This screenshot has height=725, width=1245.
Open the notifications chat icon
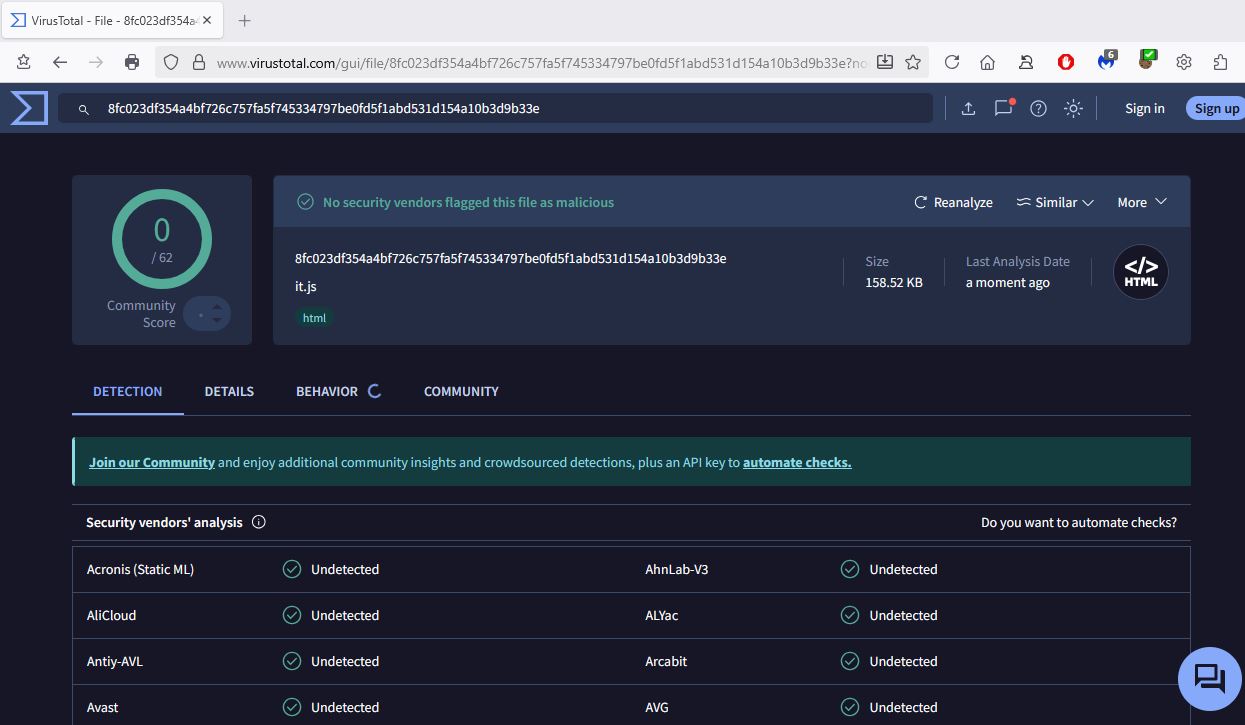click(x=1003, y=108)
